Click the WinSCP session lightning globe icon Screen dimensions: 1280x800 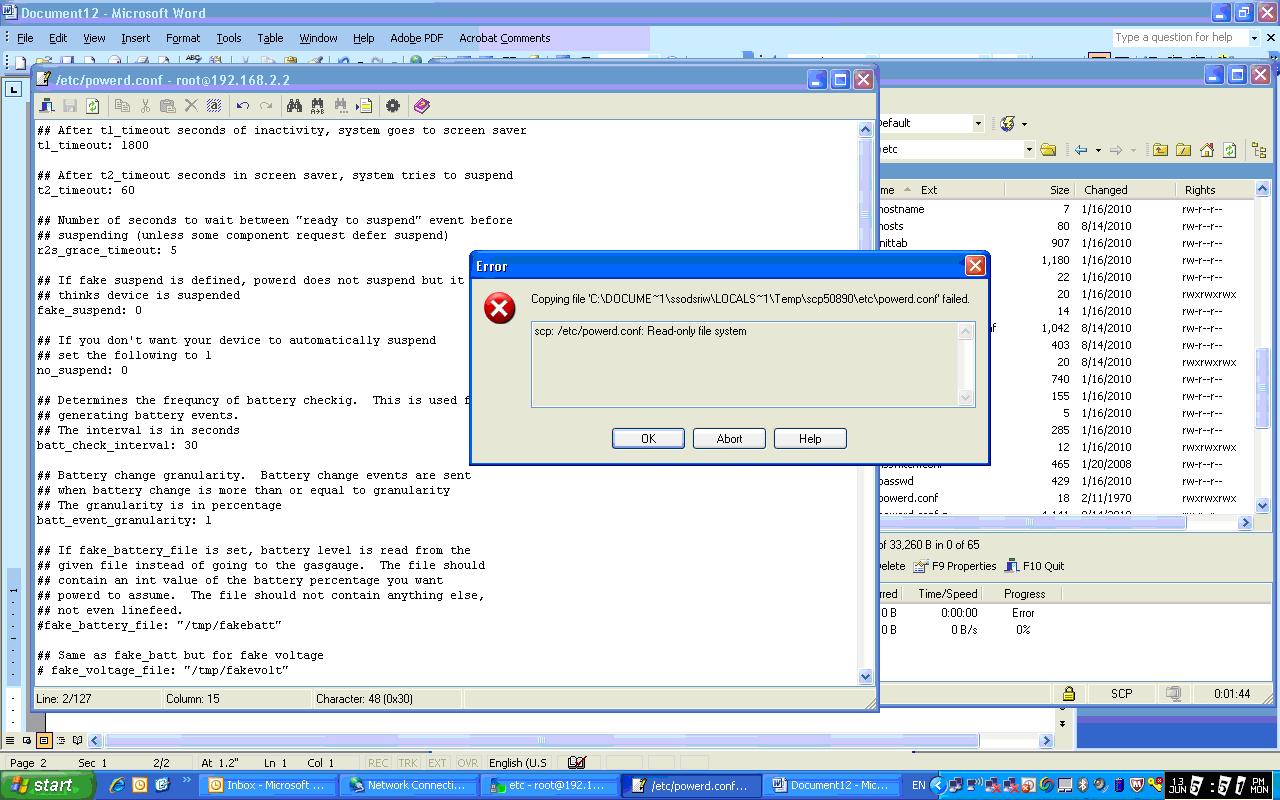click(x=1008, y=123)
